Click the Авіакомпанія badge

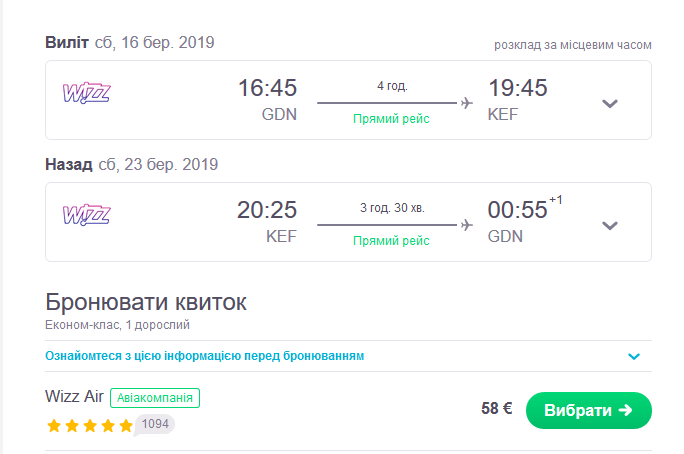pyautogui.click(x=155, y=397)
